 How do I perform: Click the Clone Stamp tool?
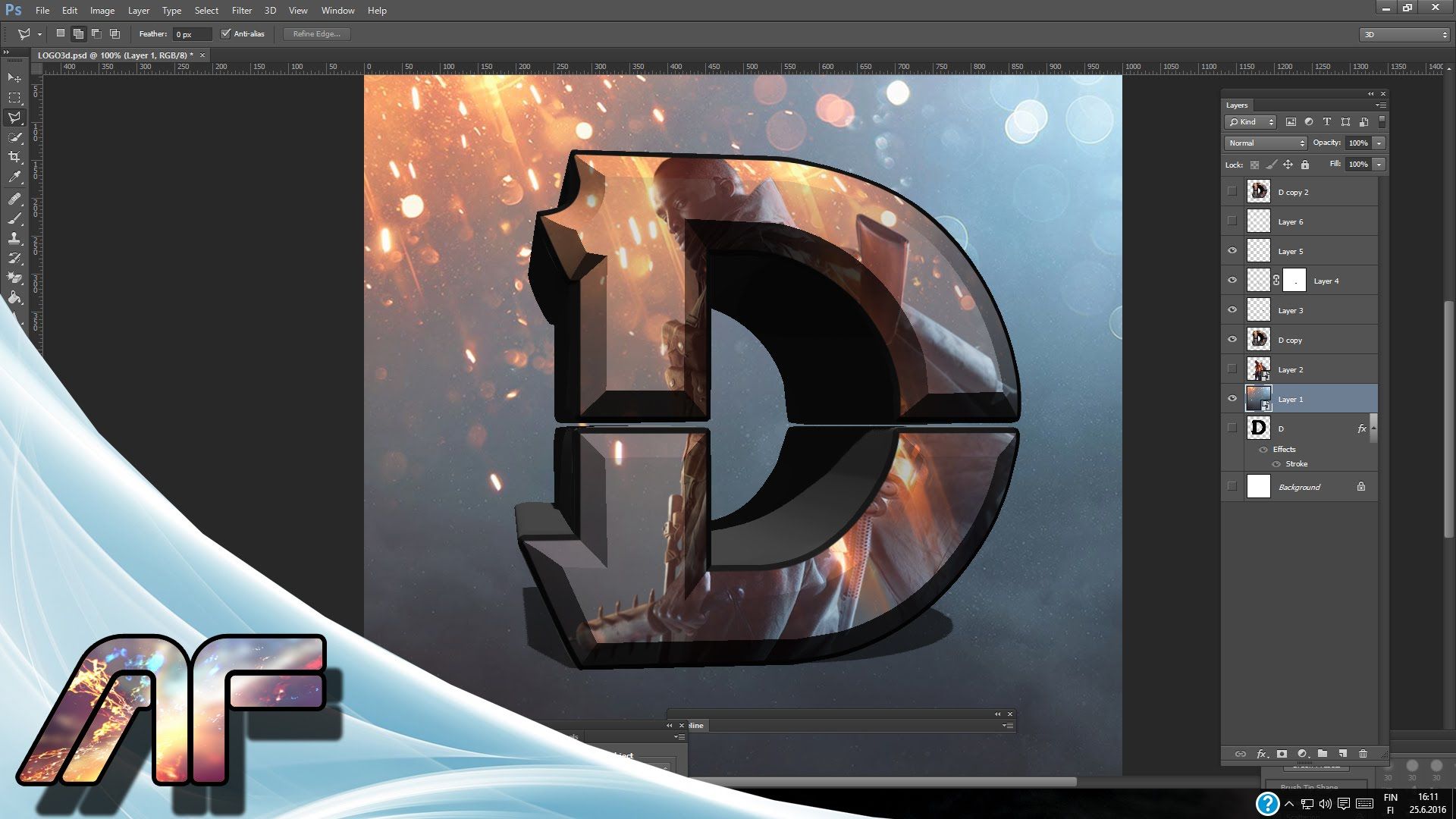pos(14,238)
